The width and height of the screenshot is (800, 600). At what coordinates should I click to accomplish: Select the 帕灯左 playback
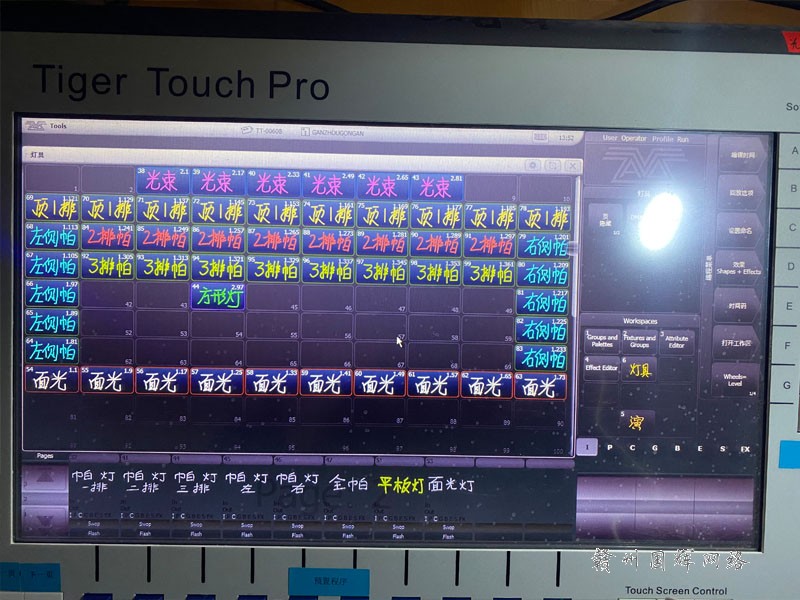[x=246, y=483]
